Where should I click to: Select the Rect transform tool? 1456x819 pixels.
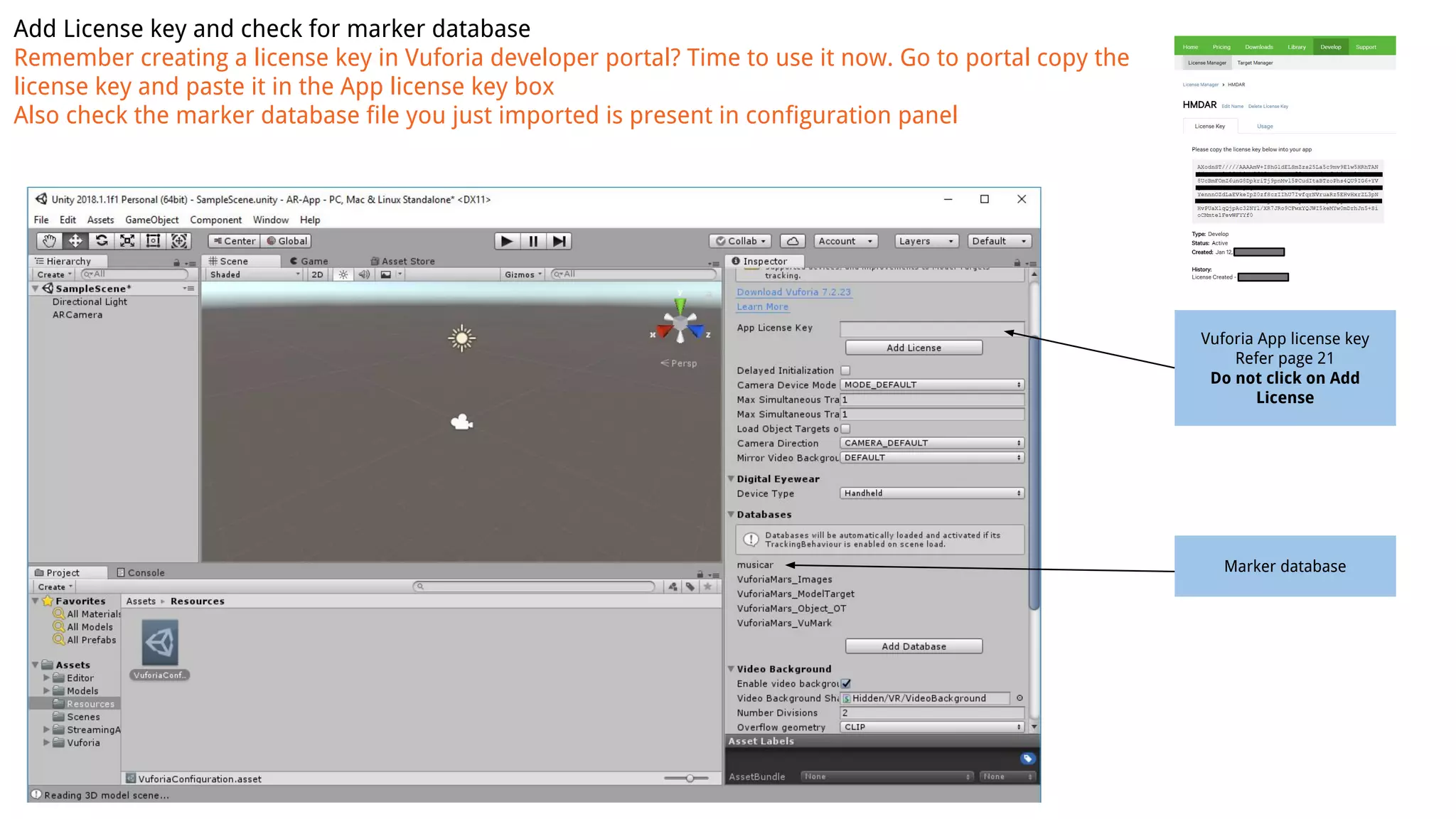[x=153, y=241]
